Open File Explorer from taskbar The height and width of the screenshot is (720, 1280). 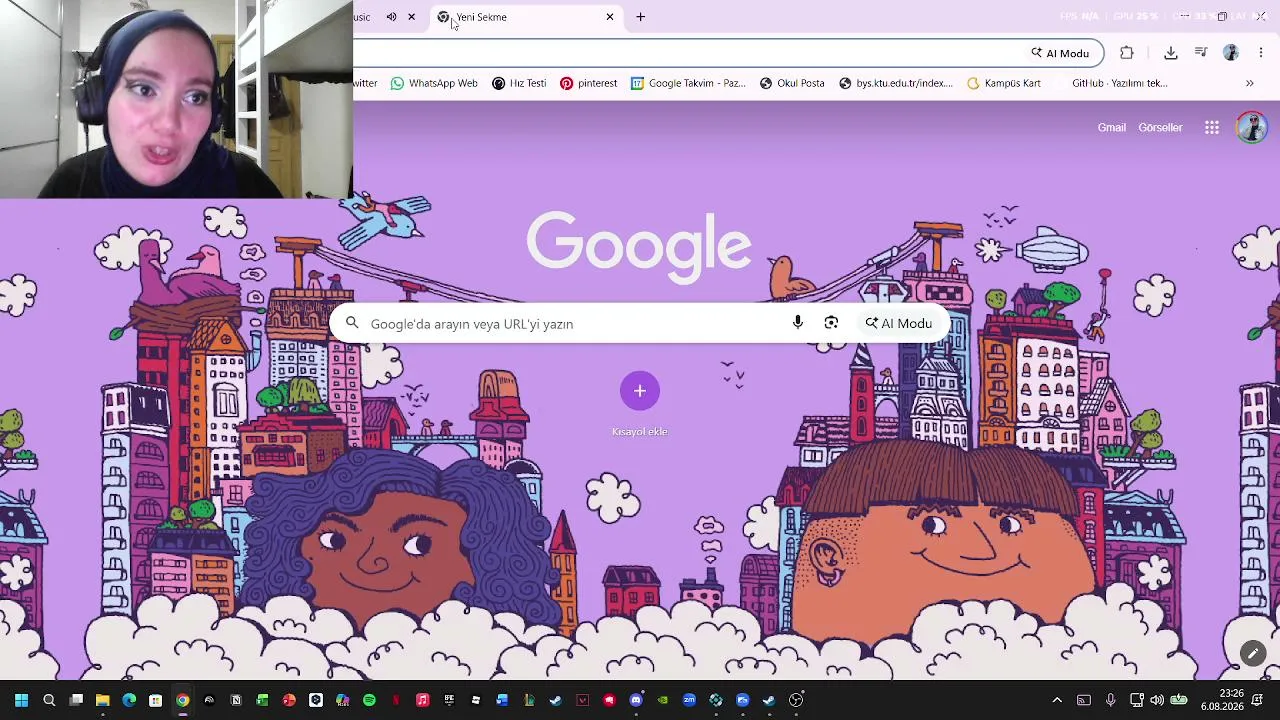tap(102, 700)
